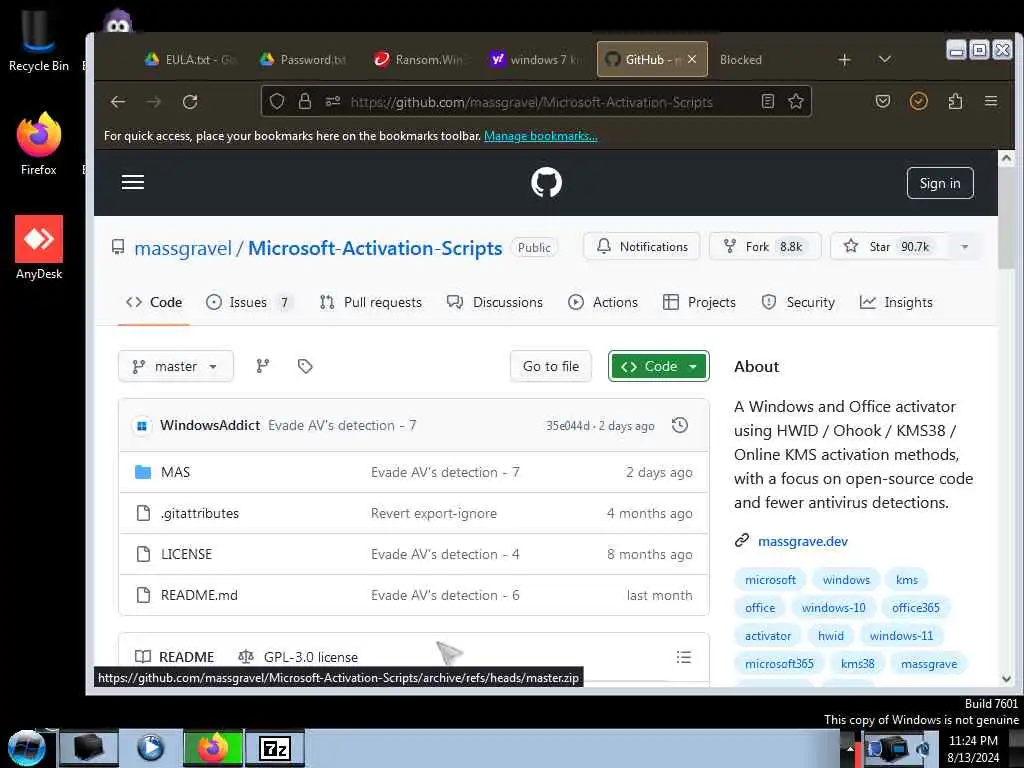This screenshot has height=768, width=1024.
Task: Reload the page with the refresh icon
Action: pyautogui.click(x=190, y=102)
